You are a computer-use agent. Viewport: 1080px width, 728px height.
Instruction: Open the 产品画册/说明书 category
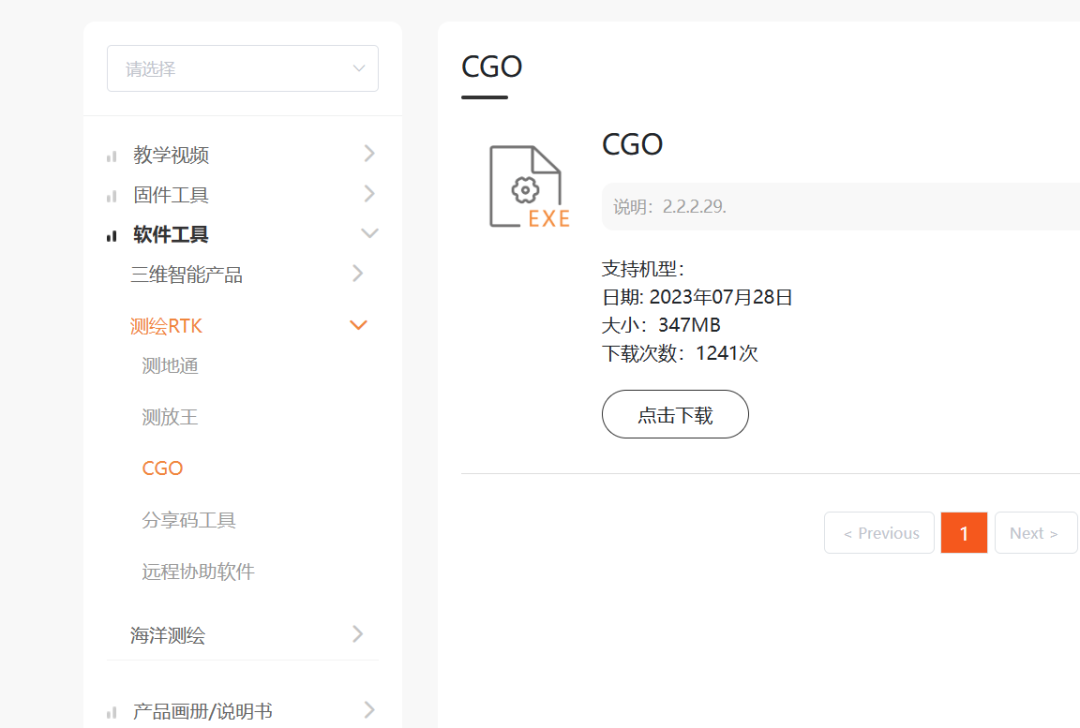[x=202, y=711]
